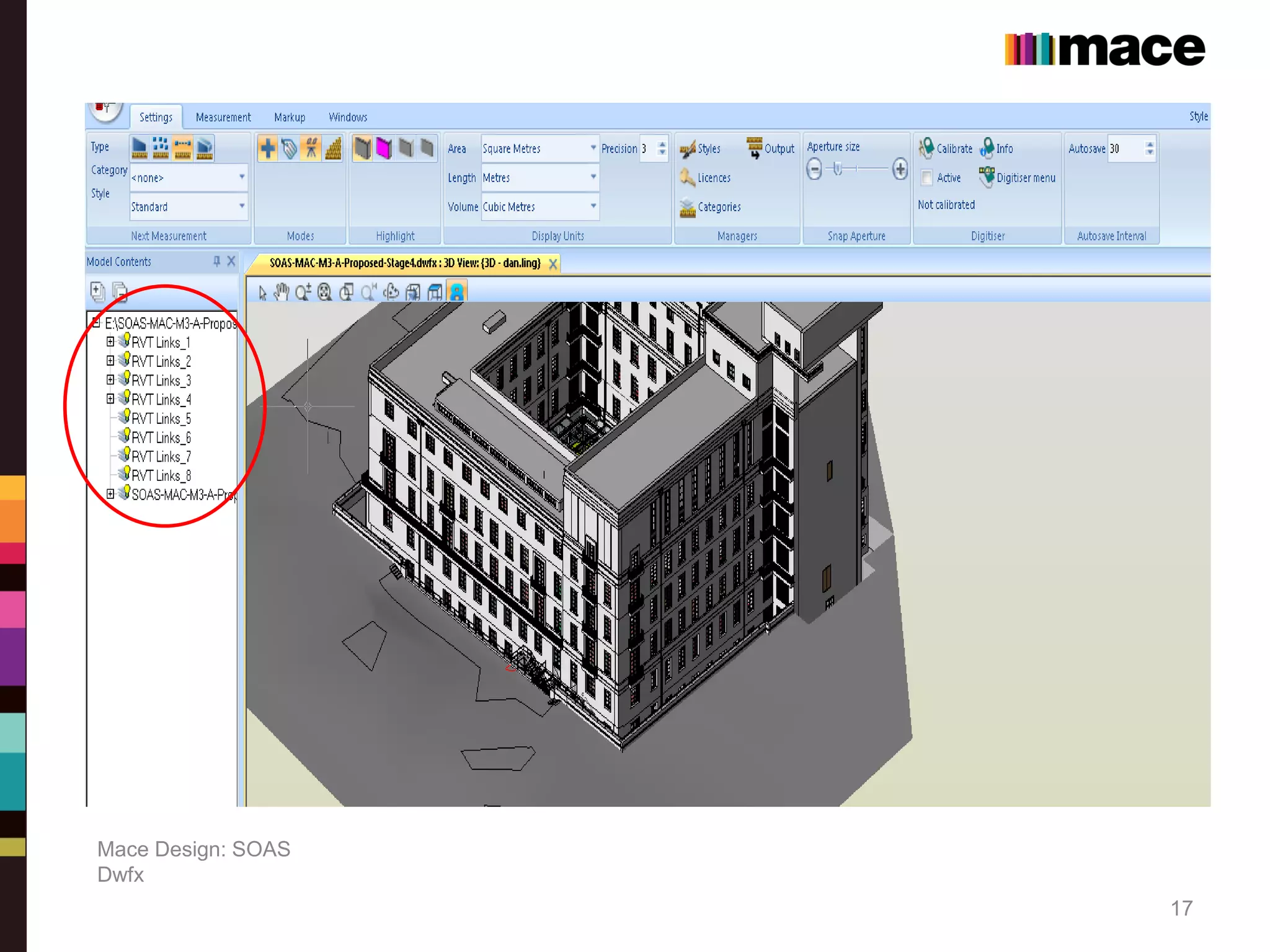Viewport: 1270px width, 952px height.
Task: Open the Area units Square Metres dropdown
Action: pos(540,149)
